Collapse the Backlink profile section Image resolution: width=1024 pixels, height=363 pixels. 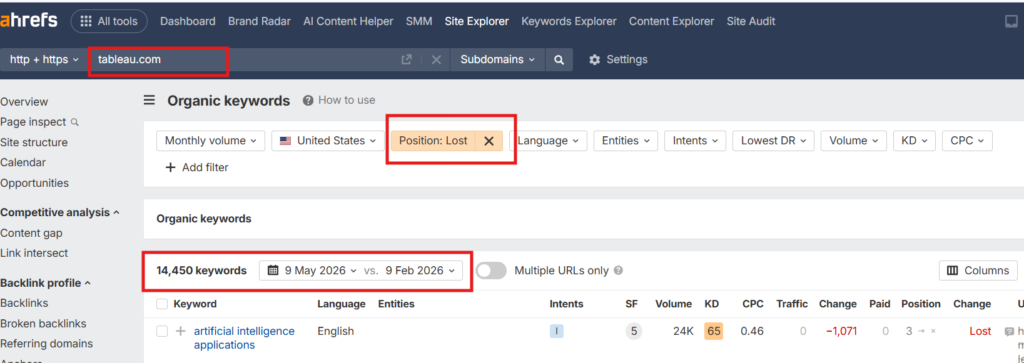tap(46, 283)
